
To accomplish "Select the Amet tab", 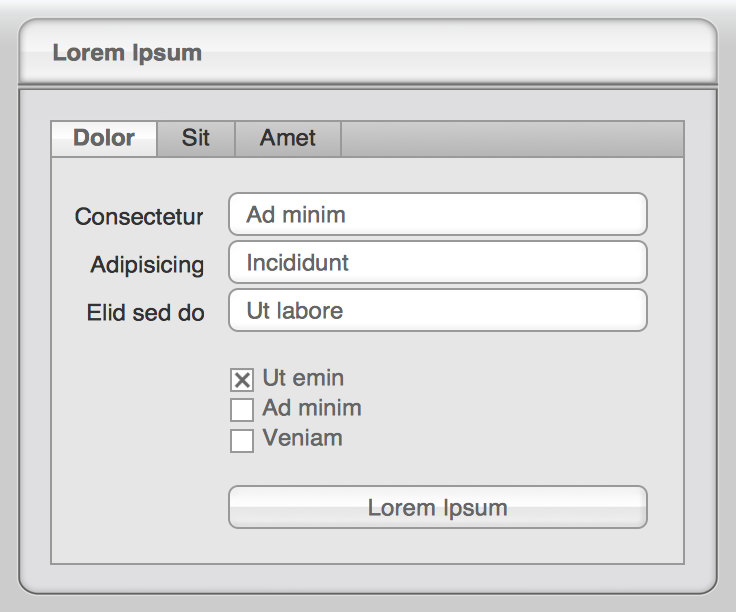I will 288,138.
